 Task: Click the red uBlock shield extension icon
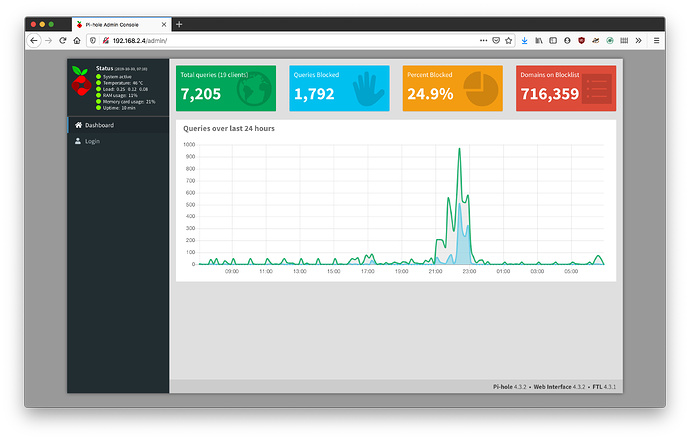tap(582, 40)
